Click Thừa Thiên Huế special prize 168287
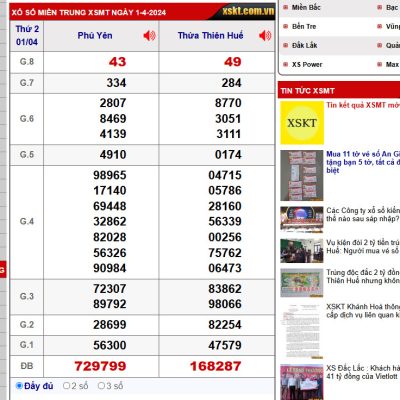 pyautogui.click(x=215, y=366)
